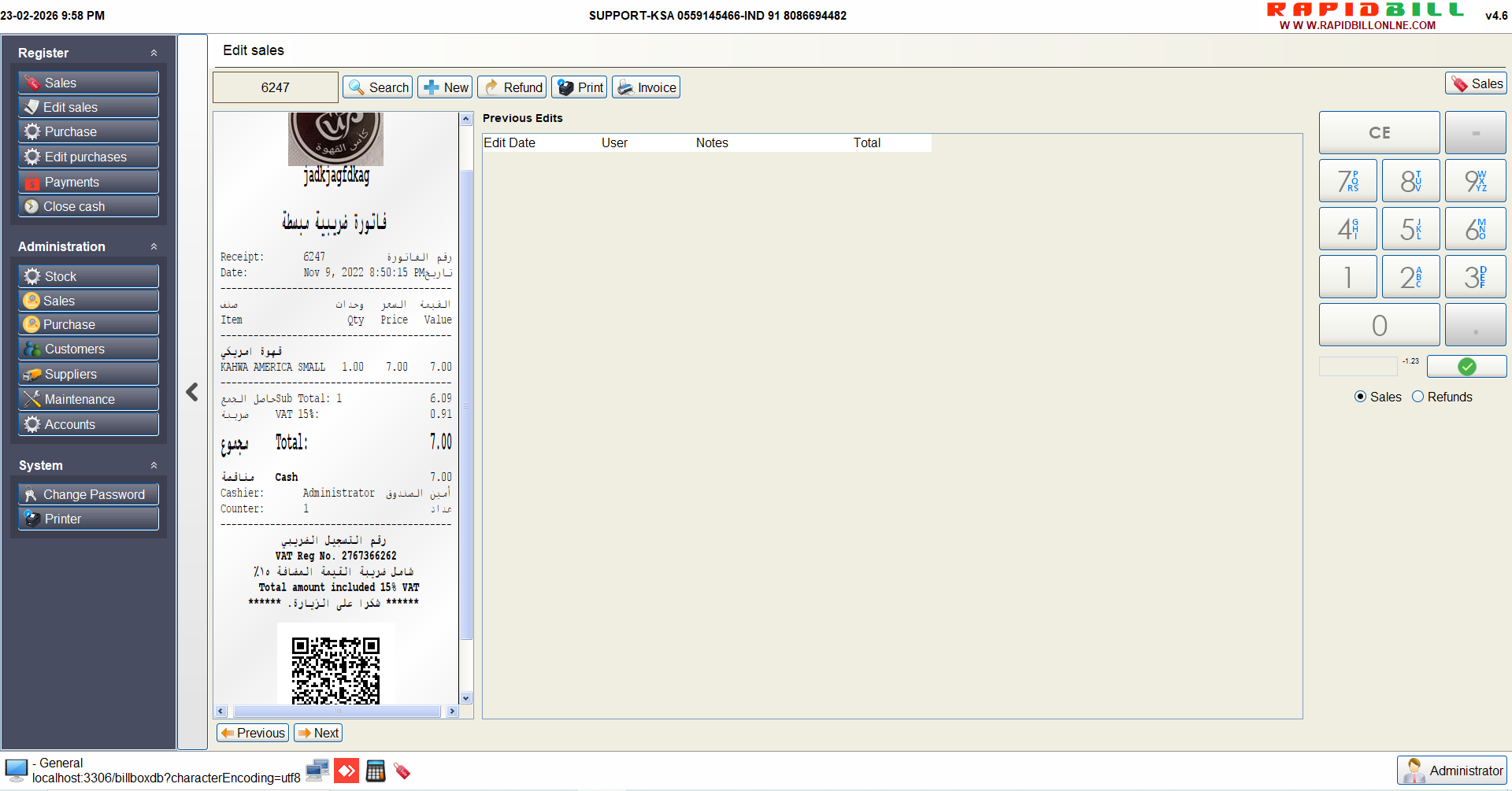Click the receipt's horizontal scrollbar
The height and width of the screenshot is (791, 1512).
pos(336,712)
